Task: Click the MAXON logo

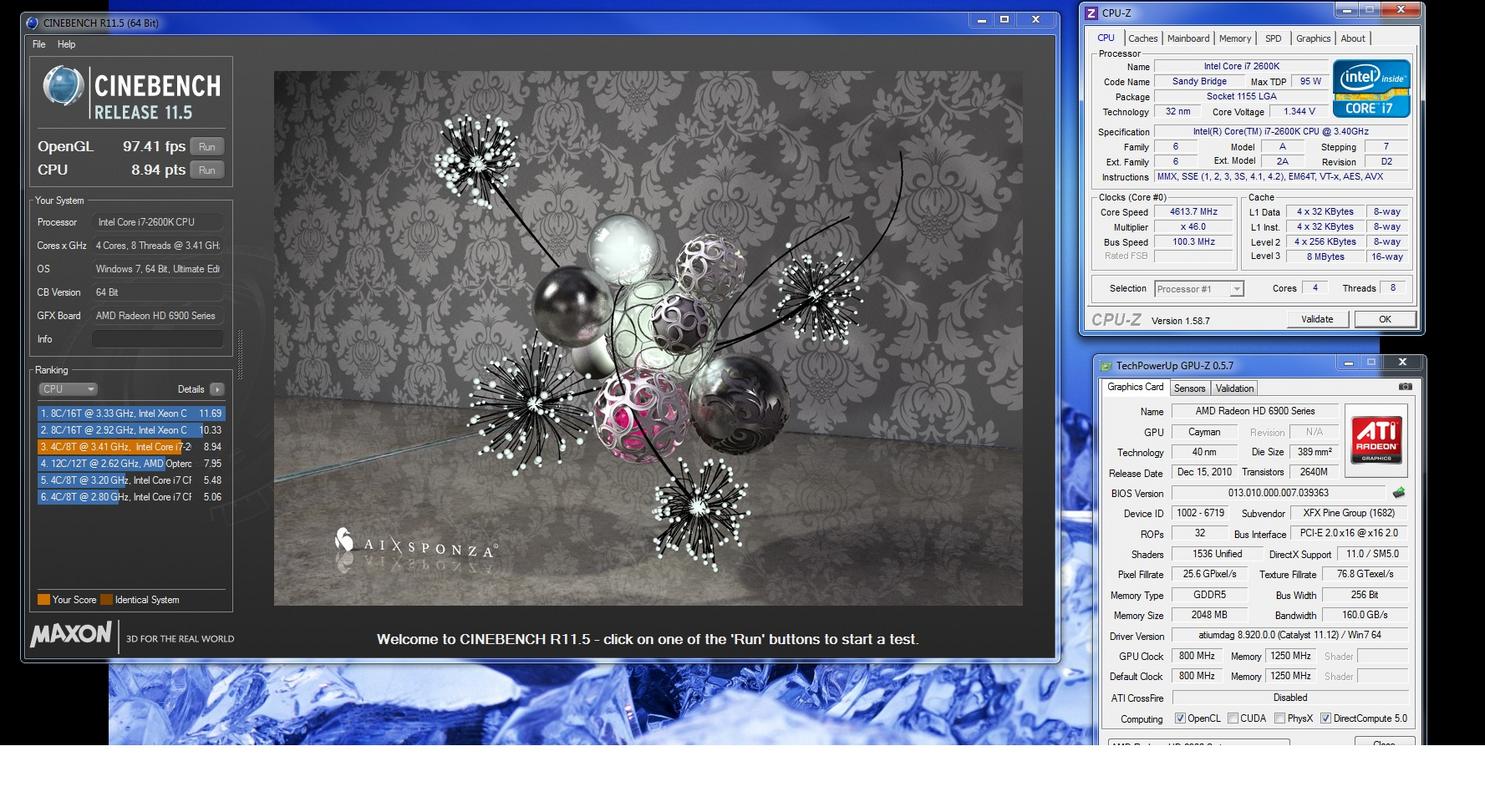Action: point(70,635)
